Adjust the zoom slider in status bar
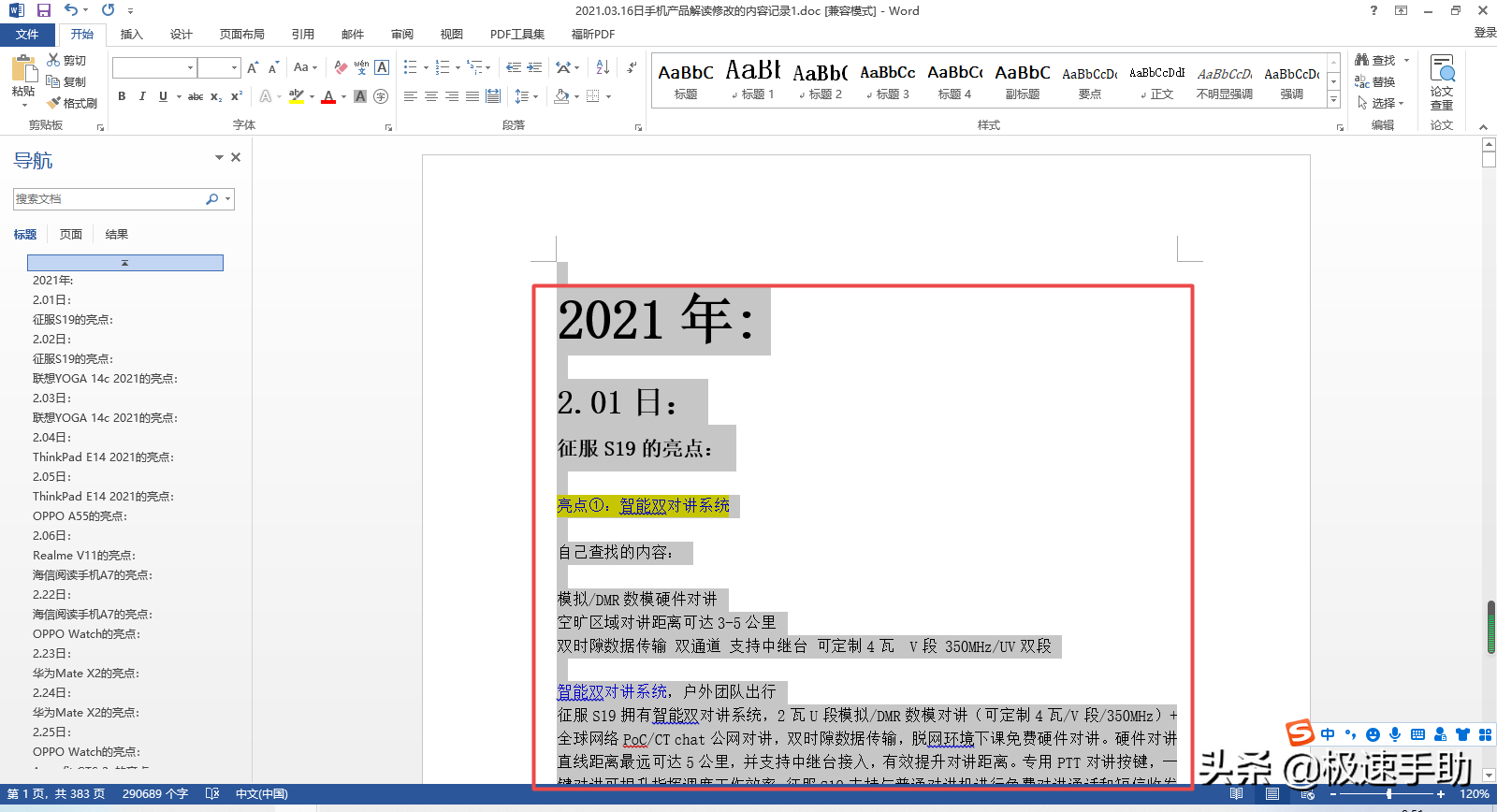 pos(1388,793)
